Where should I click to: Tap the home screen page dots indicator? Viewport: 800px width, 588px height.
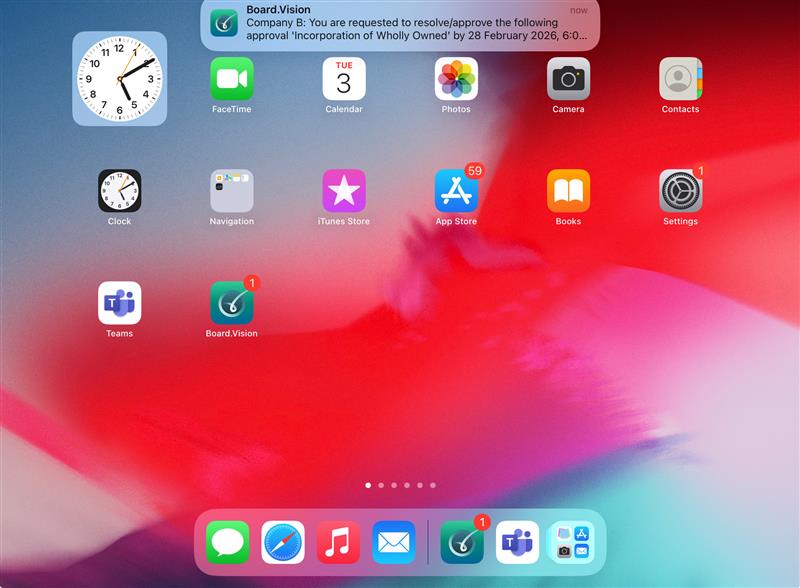pyautogui.click(x=401, y=485)
